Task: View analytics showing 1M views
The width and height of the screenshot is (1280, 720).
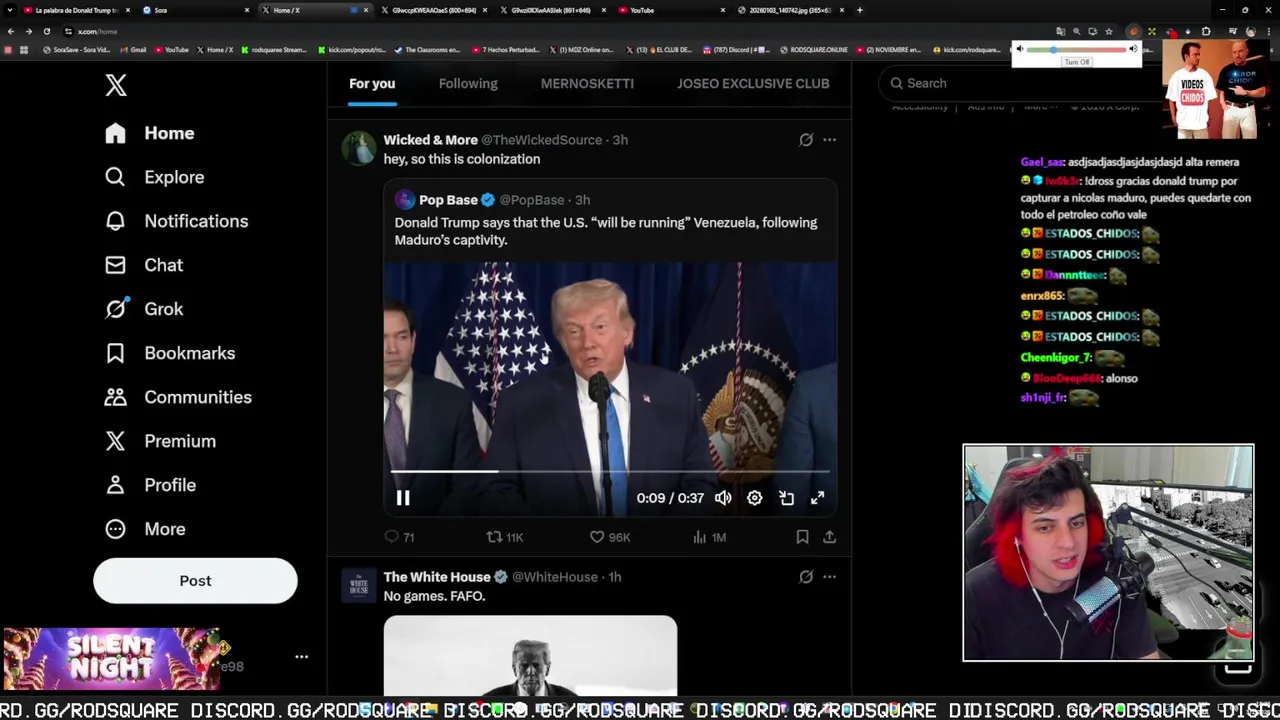Action: click(709, 537)
